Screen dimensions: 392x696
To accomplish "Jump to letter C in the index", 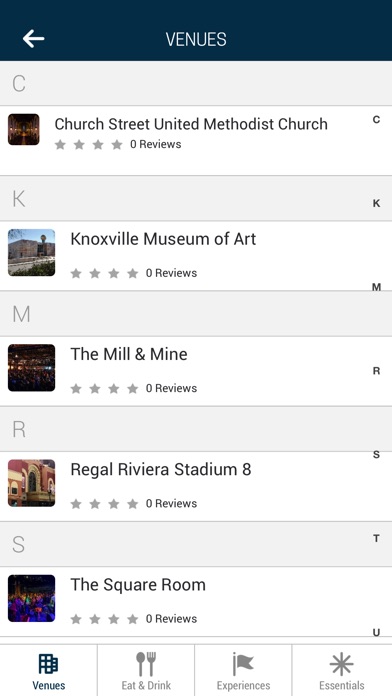I will pos(376,119).
